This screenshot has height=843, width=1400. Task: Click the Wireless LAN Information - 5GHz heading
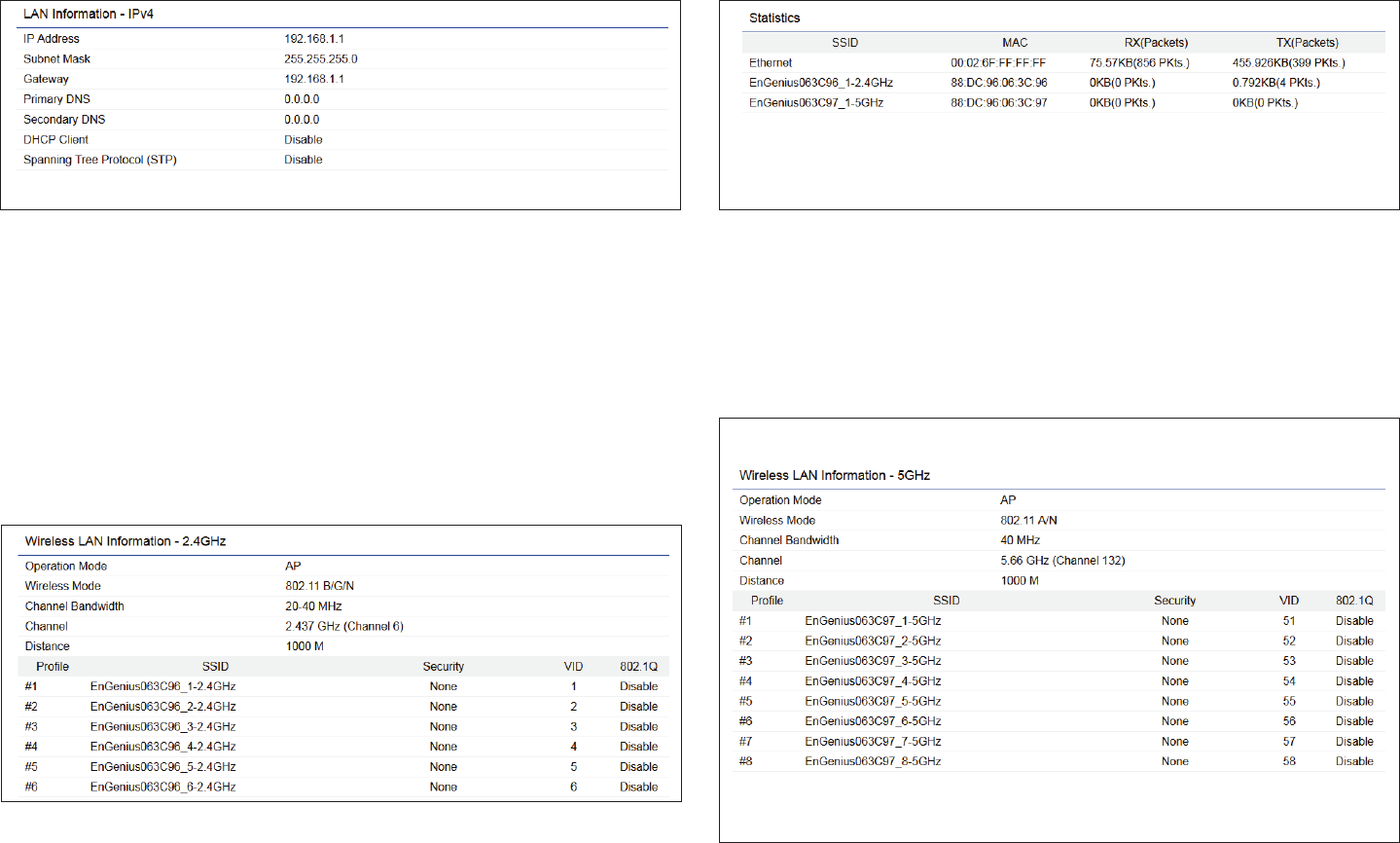pos(835,476)
